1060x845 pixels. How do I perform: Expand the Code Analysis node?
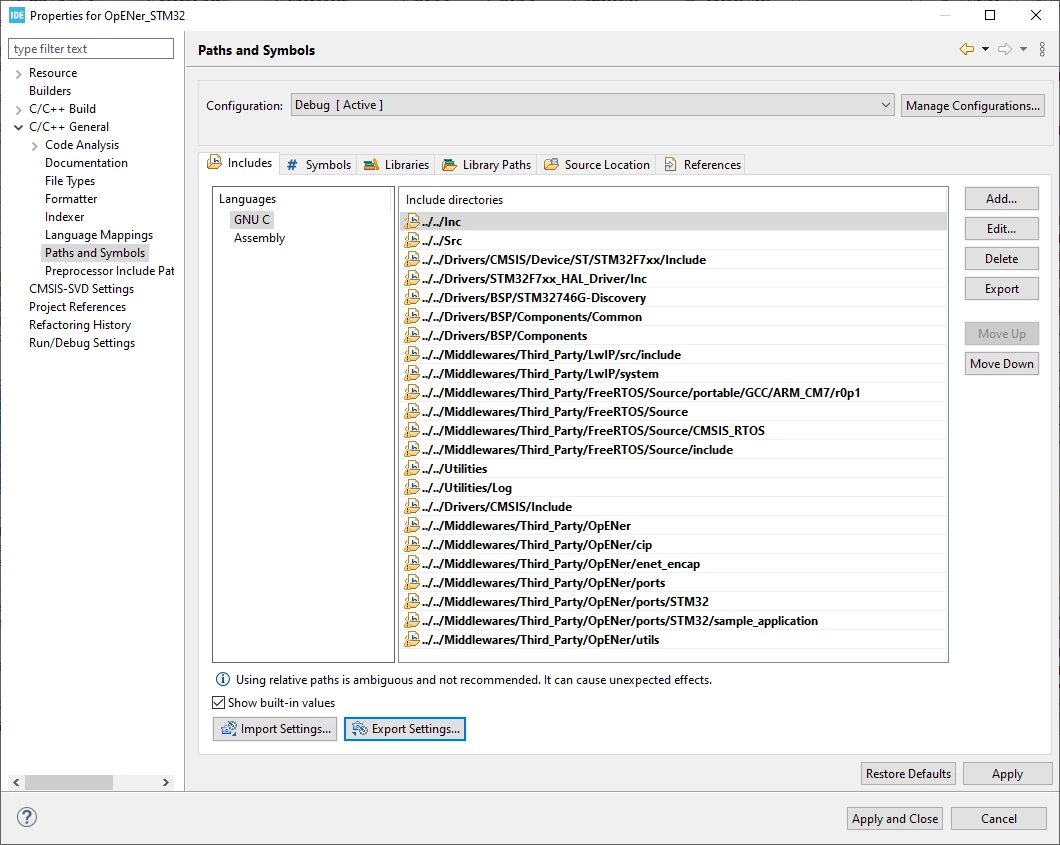(x=34, y=145)
